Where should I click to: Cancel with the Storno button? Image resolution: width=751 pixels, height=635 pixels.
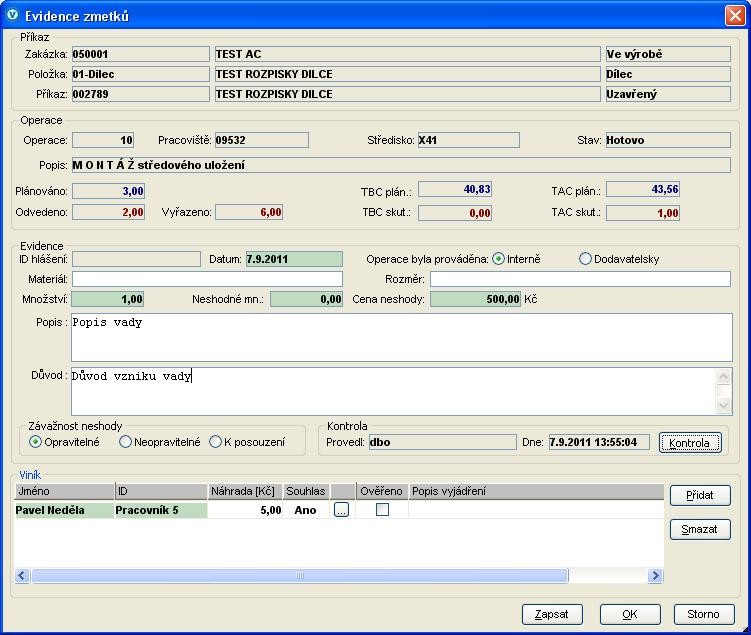pyautogui.click(x=704, y=614)
